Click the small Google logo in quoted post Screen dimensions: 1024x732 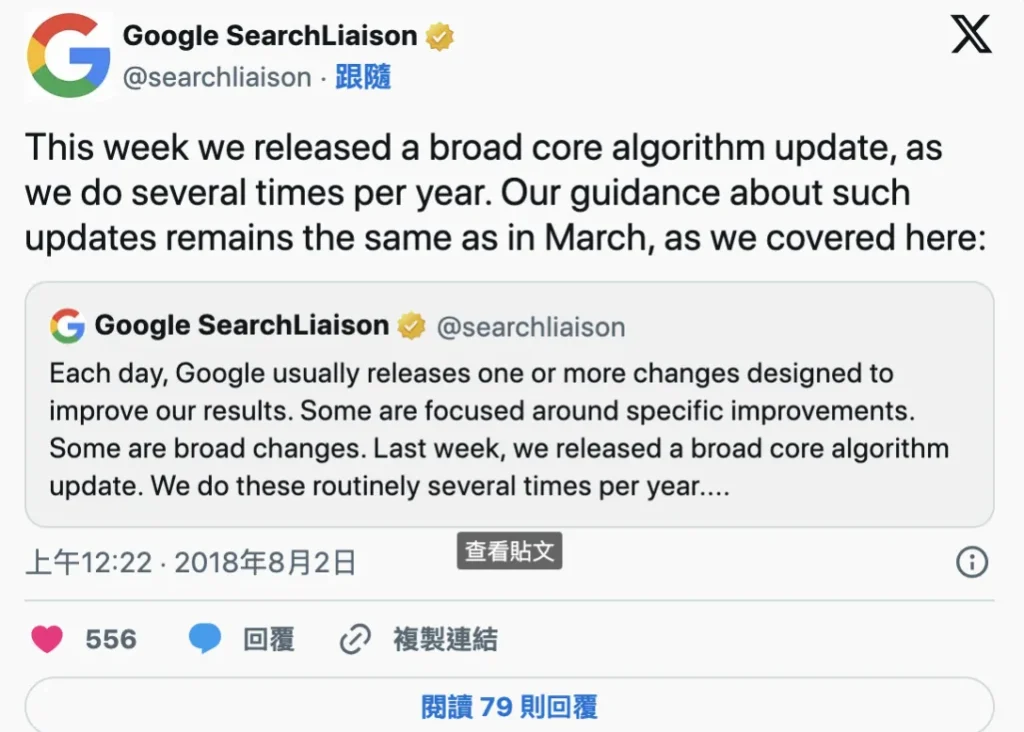(68, 326)
